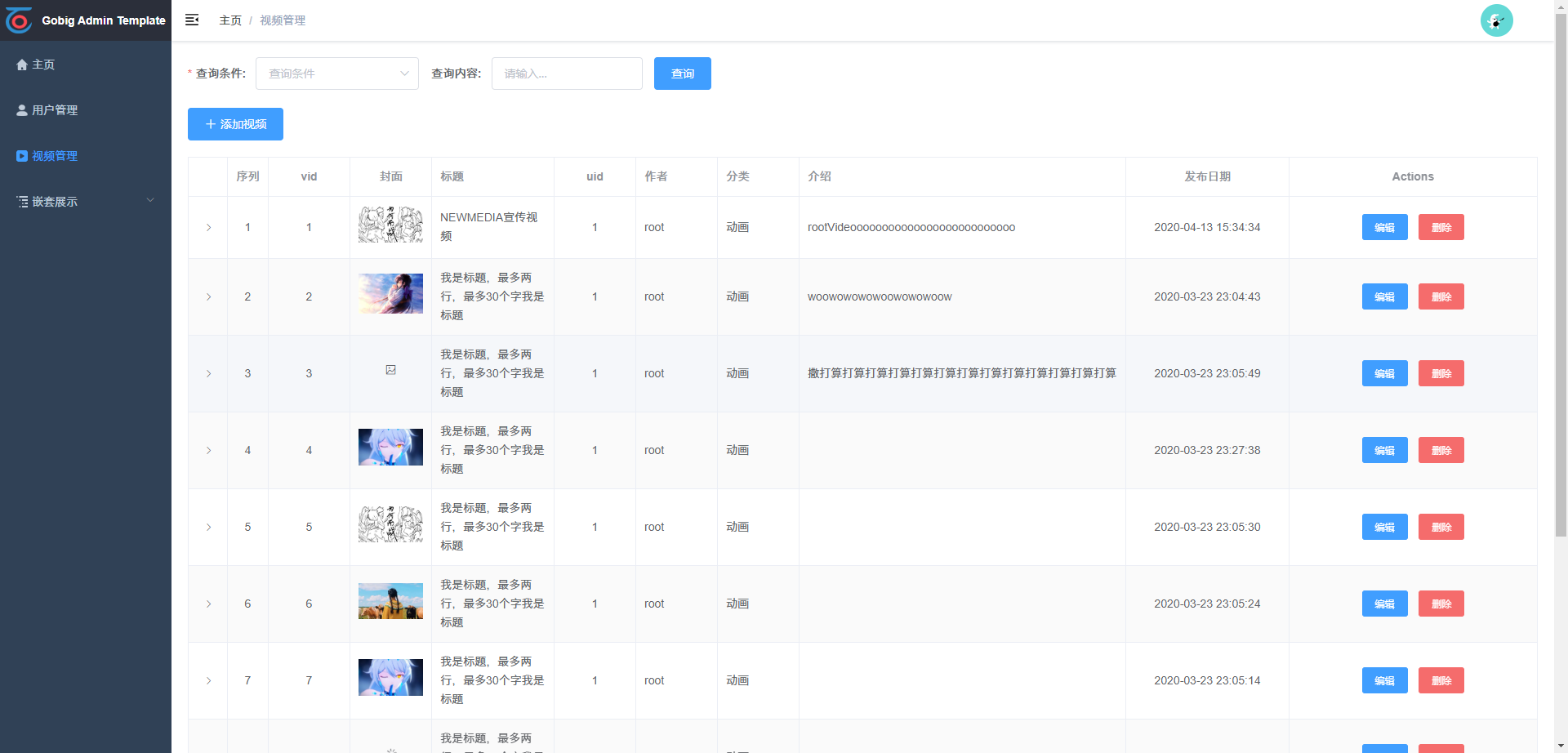Click into the 查询内容 input field

tap(566, 74)
